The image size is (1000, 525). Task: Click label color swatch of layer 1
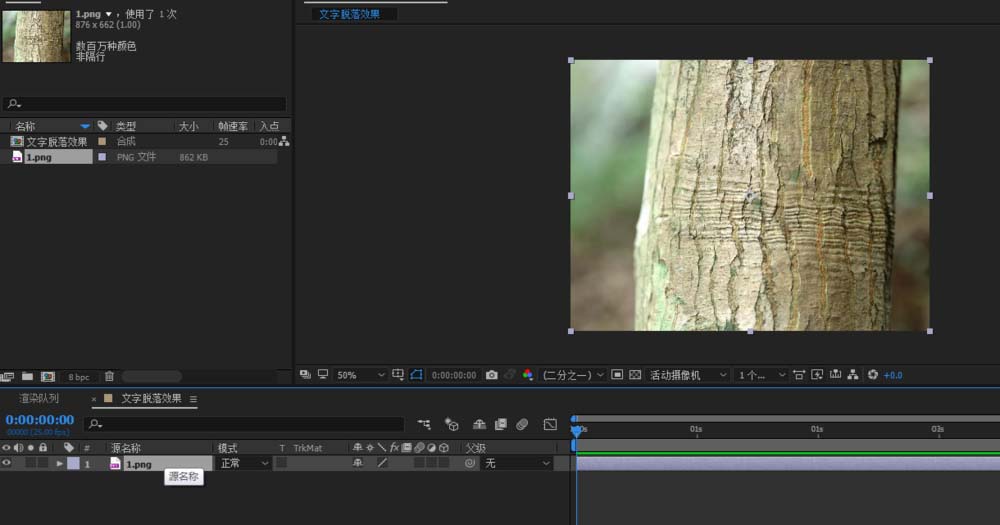click(73, 464)
